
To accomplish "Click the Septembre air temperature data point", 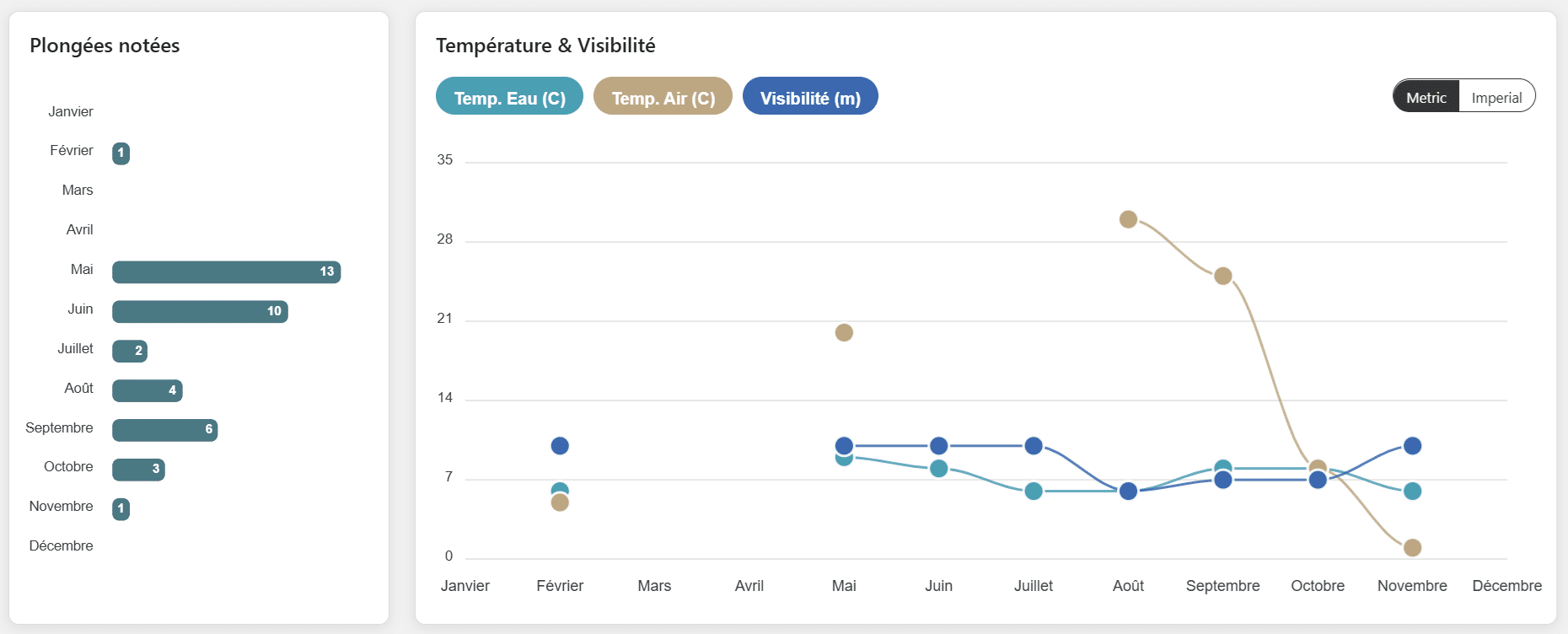I will tap(1223, 276).
